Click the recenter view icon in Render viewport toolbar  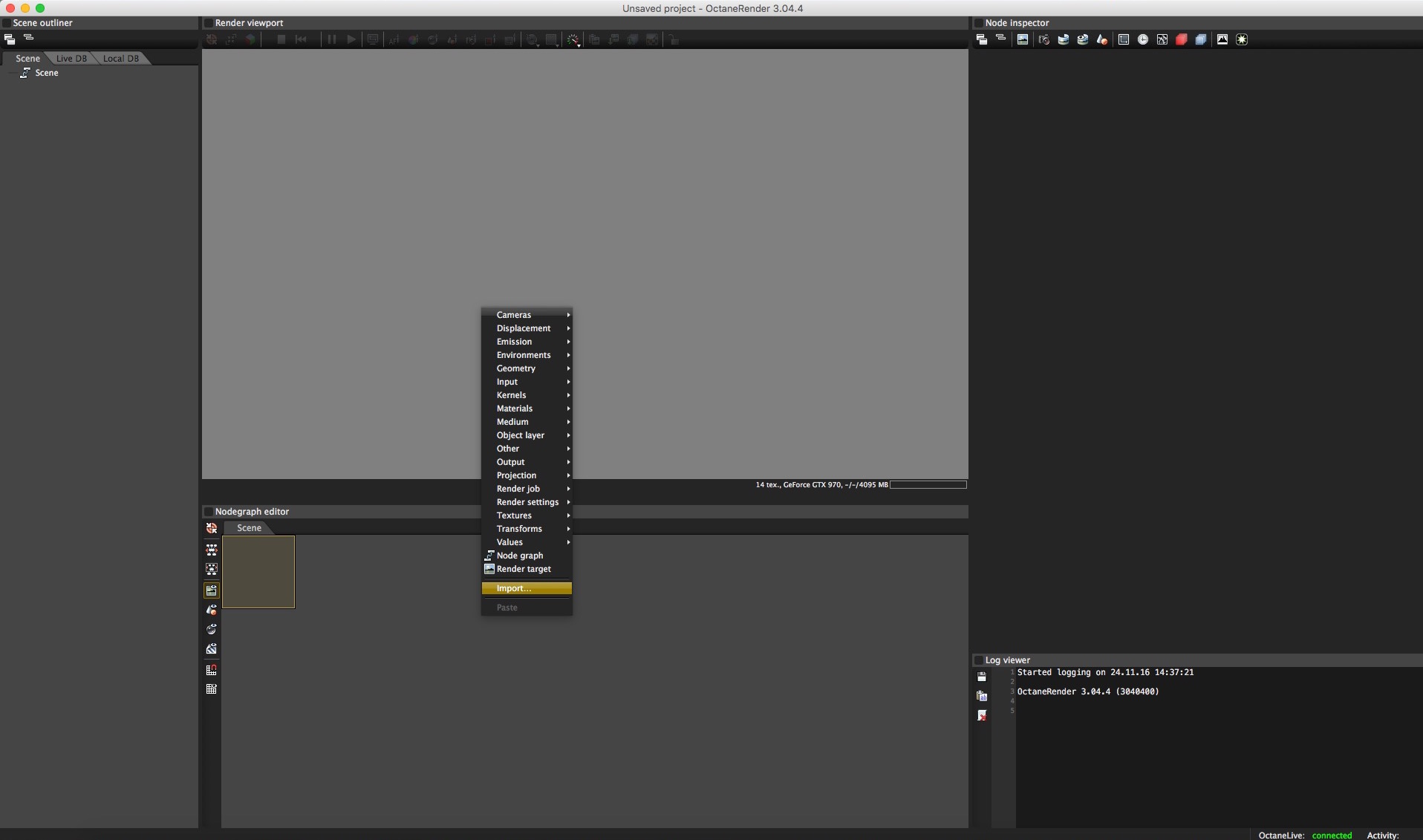click(x=212, y=39)
